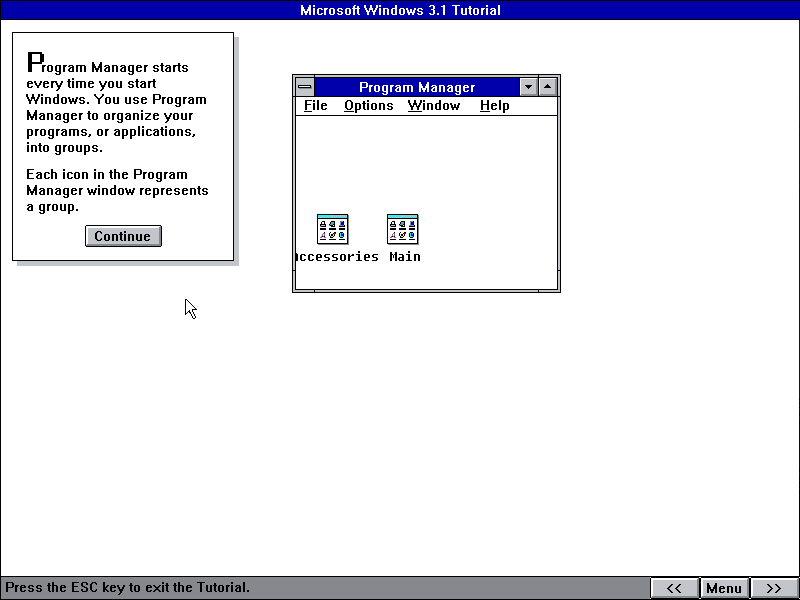Open the Options menu
The image size is (800, 600).
pos(368,106)
